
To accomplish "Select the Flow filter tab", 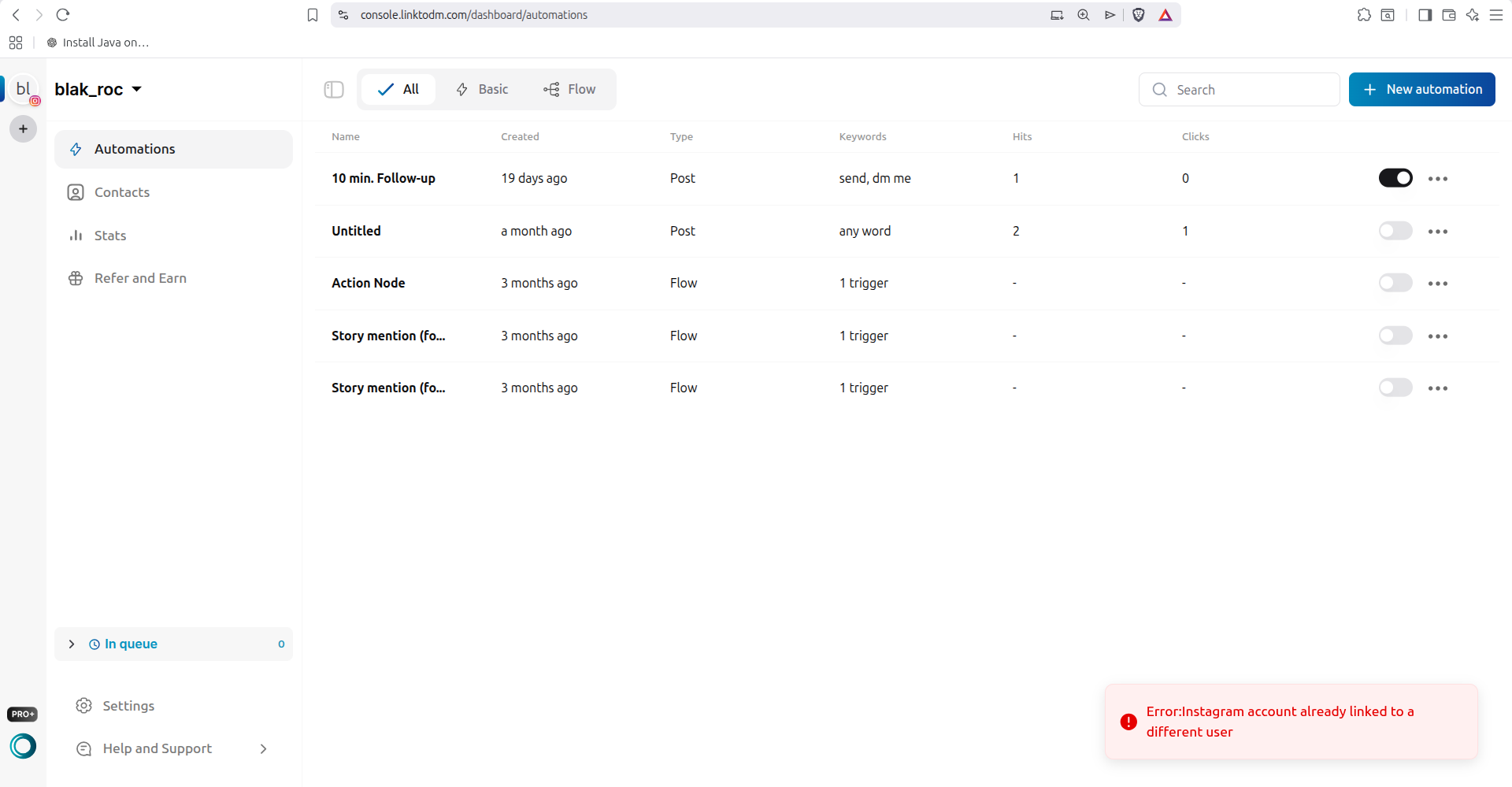I will [569, 89].
